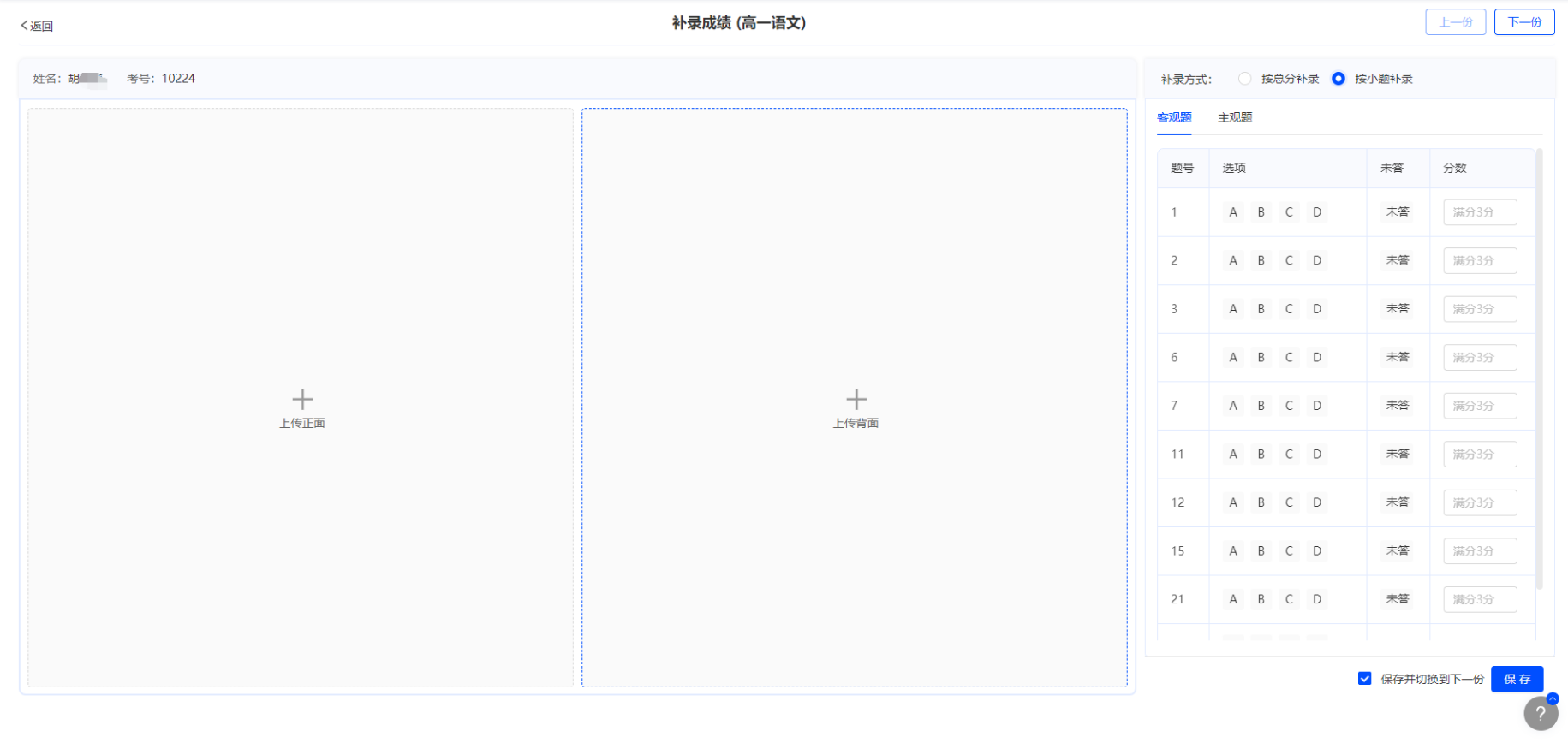This screenshot has width=1568, height=743.
Task: Choose option B for question 15
Action: (1261, 550)
